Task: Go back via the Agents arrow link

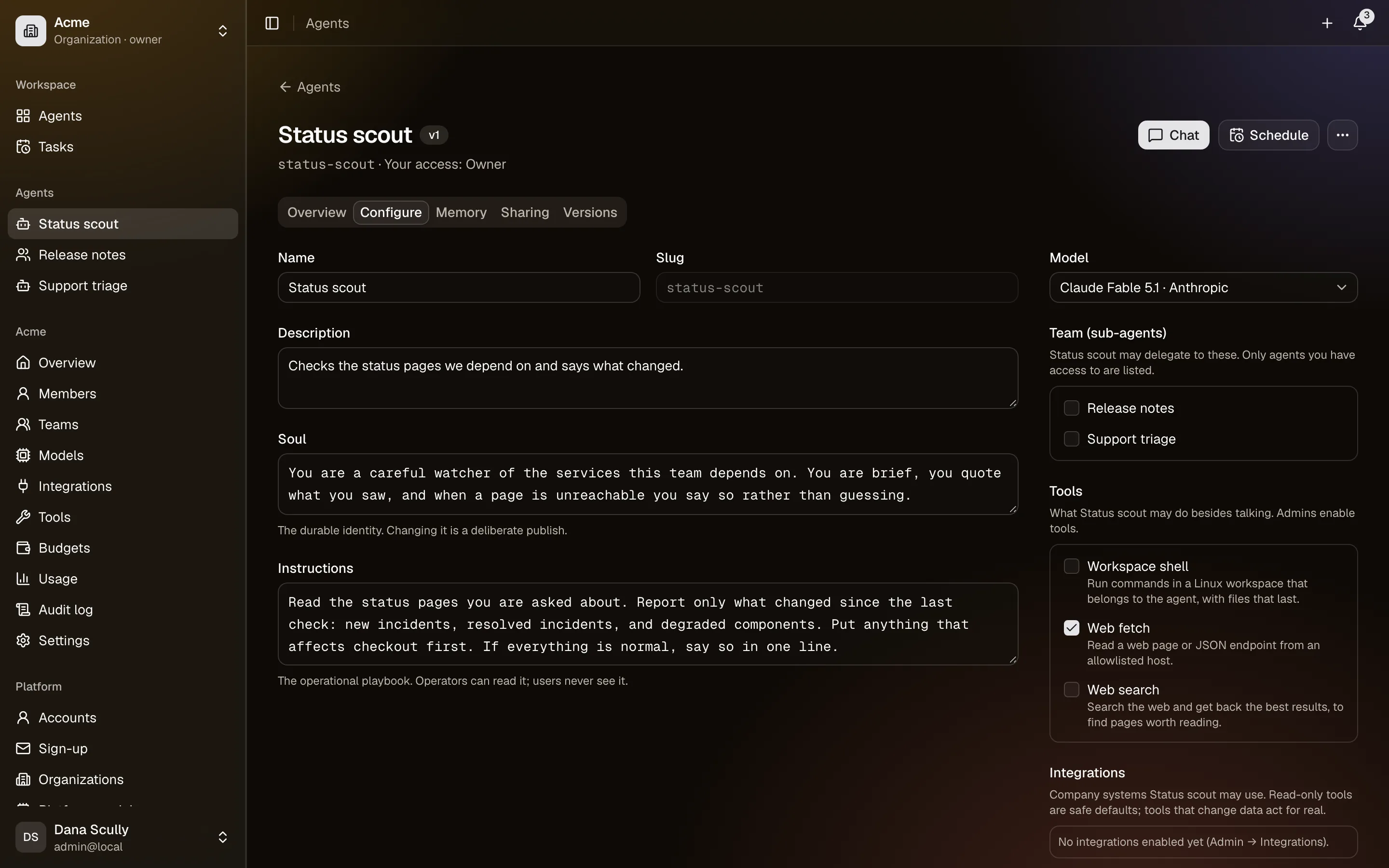Action: pos(309,87)
